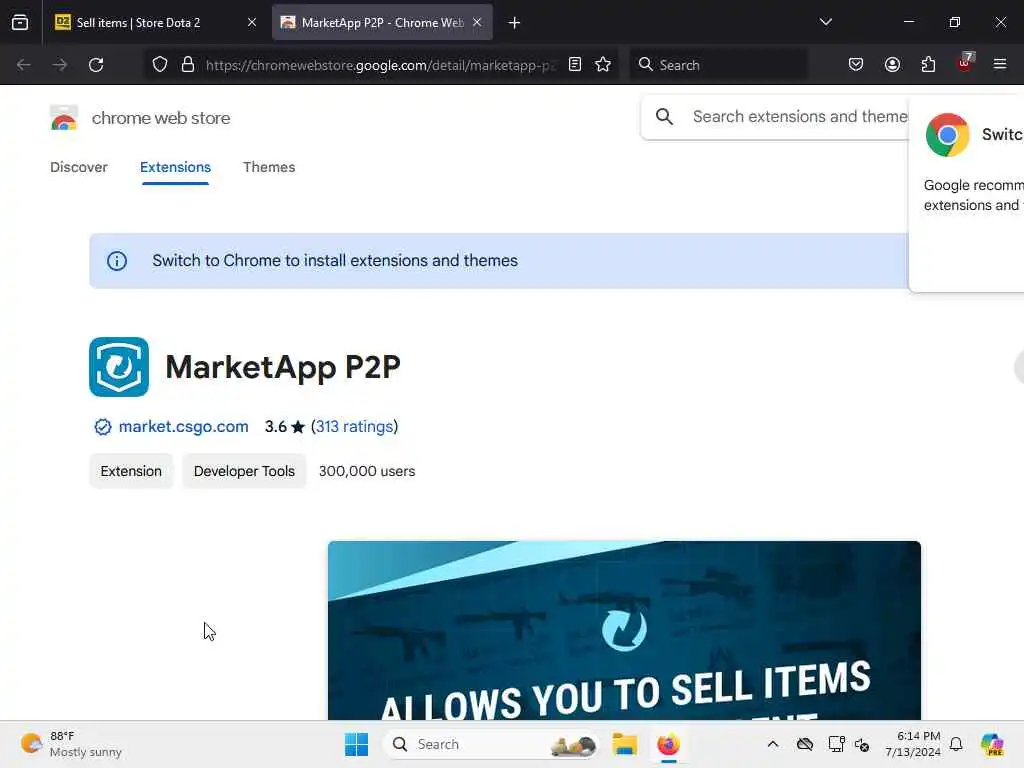Open the notifications bell icon
This screenshot has width=1024, height=768.
[956, 744]
